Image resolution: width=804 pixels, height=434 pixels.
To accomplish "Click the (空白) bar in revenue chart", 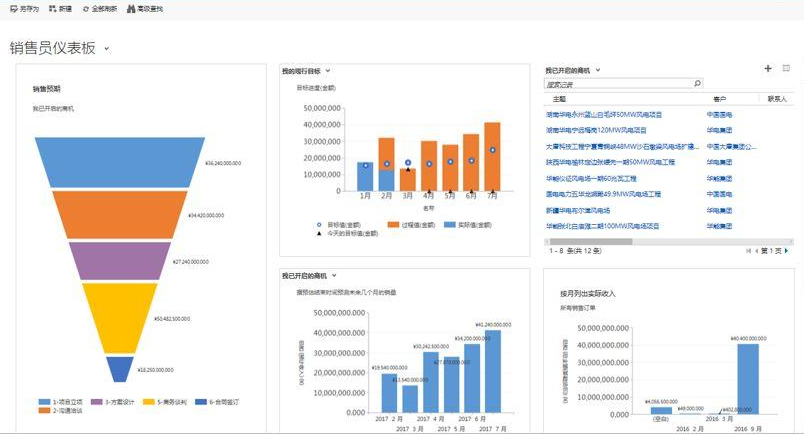I will tap(661, 410).
